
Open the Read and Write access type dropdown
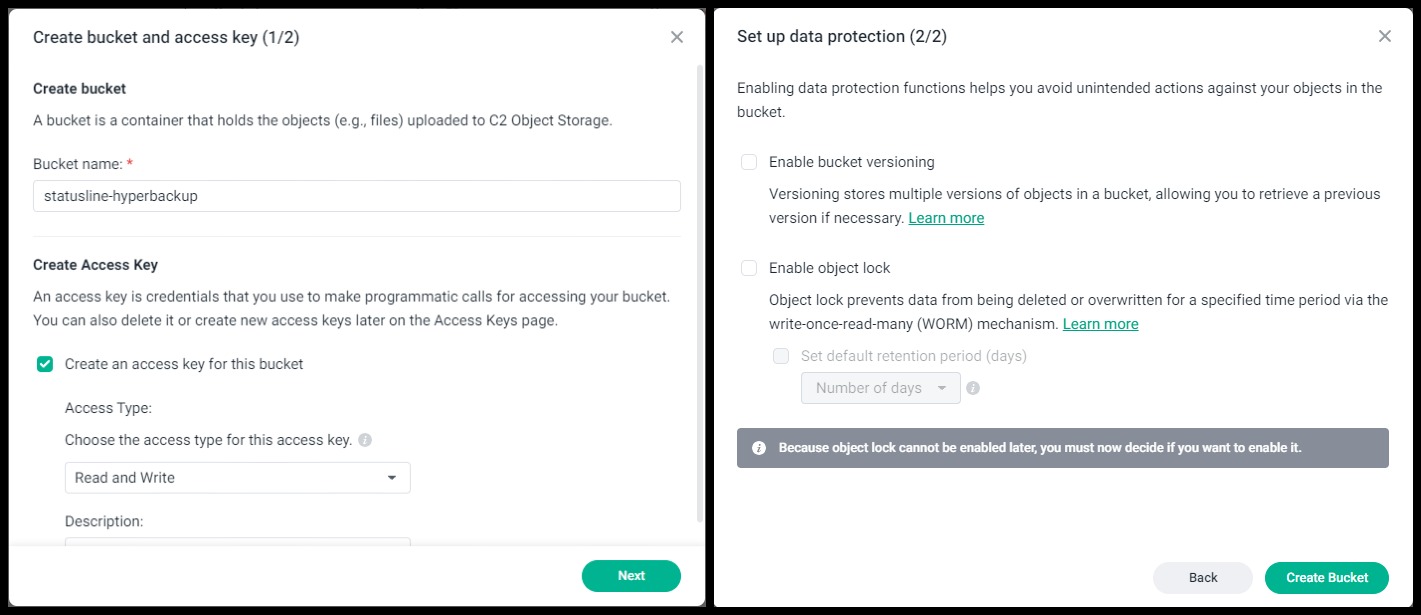(x=238, y=478)
